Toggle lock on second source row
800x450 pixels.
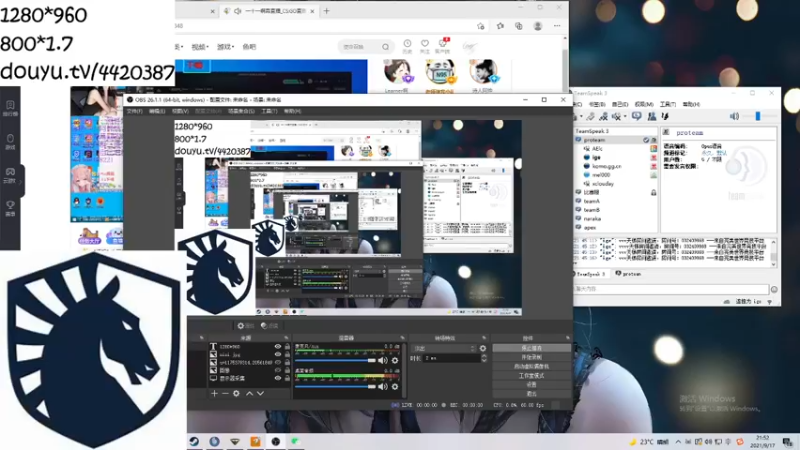coord(287,354)
